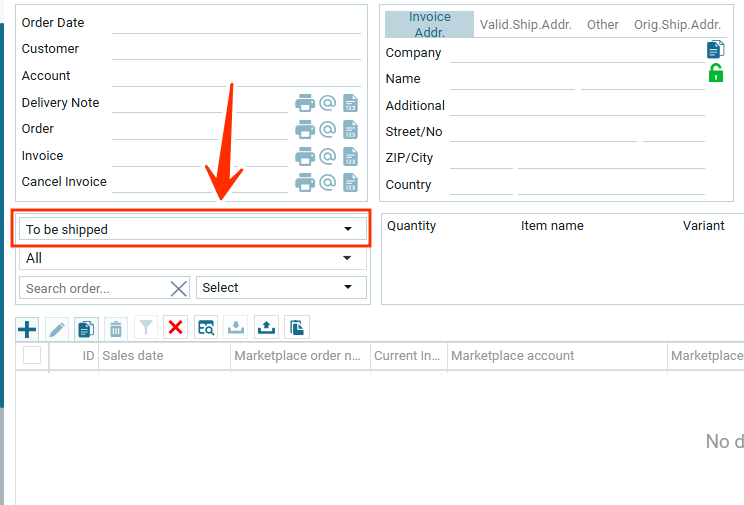Viewport: 744px width, 505px height.
Task: Open the 'Select' dropdown beside search
Action: coord(281,288)
